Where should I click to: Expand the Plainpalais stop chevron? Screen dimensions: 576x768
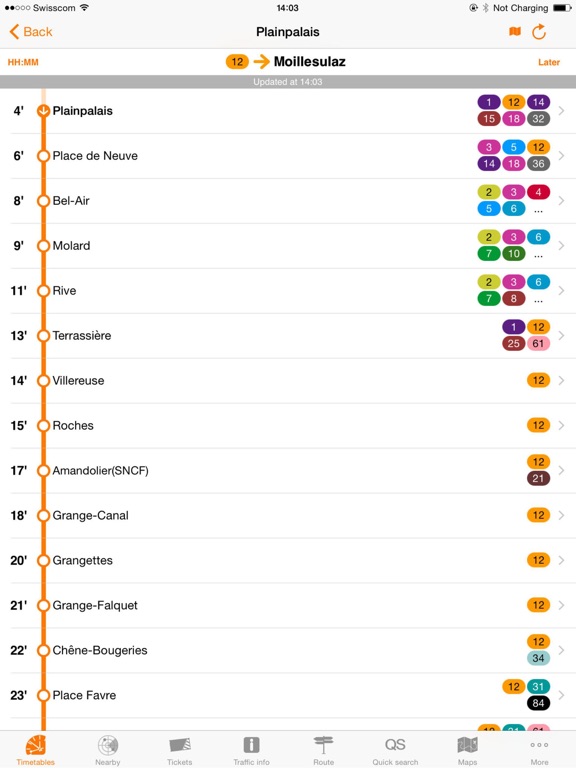(x=561, y=111)
